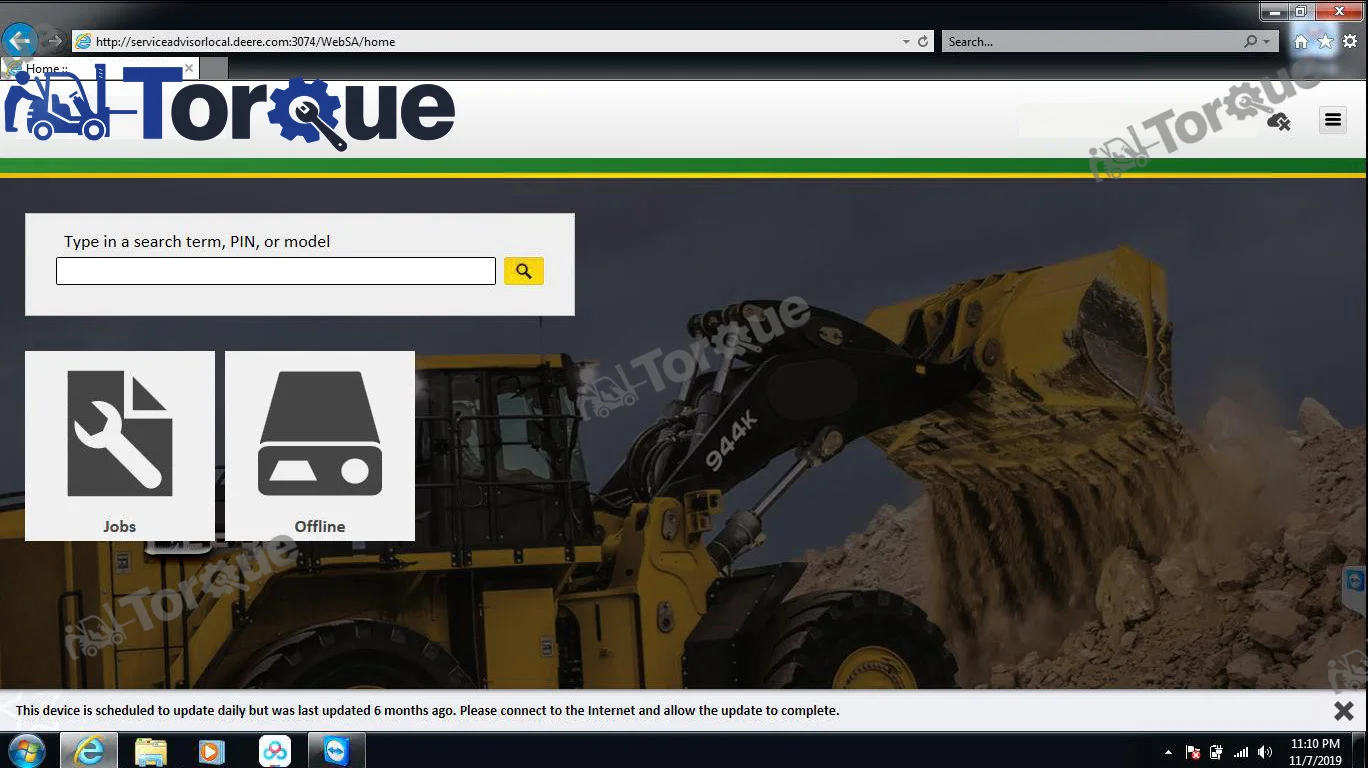Open the address bar history dropdown
Viewport: 1368px width, 768px height.
pyautogui.click(x=906, y=42)
